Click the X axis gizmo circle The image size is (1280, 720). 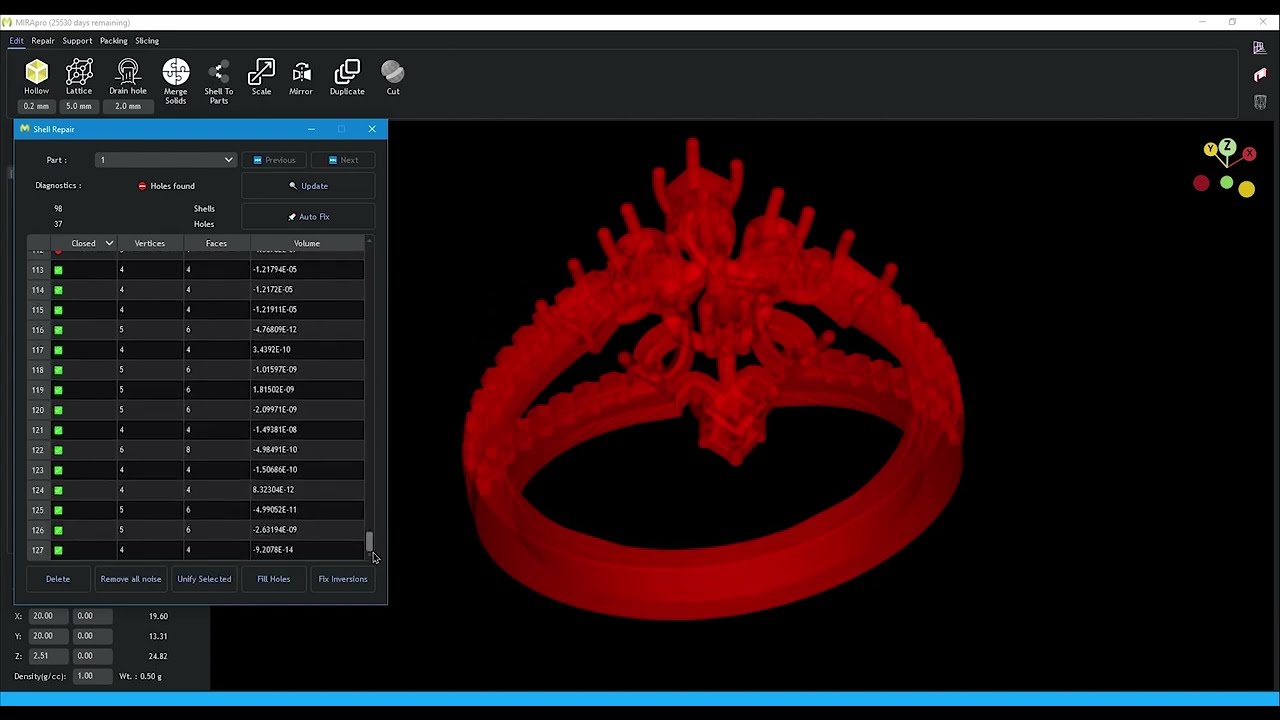[x=1249, y=154]
